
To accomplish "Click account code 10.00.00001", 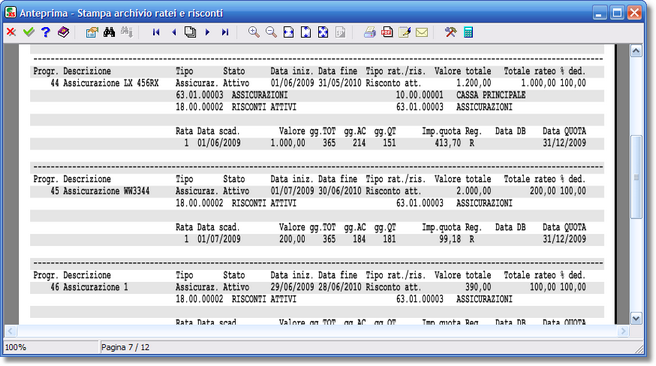I will pyautogui.click(x=420, y=95).
